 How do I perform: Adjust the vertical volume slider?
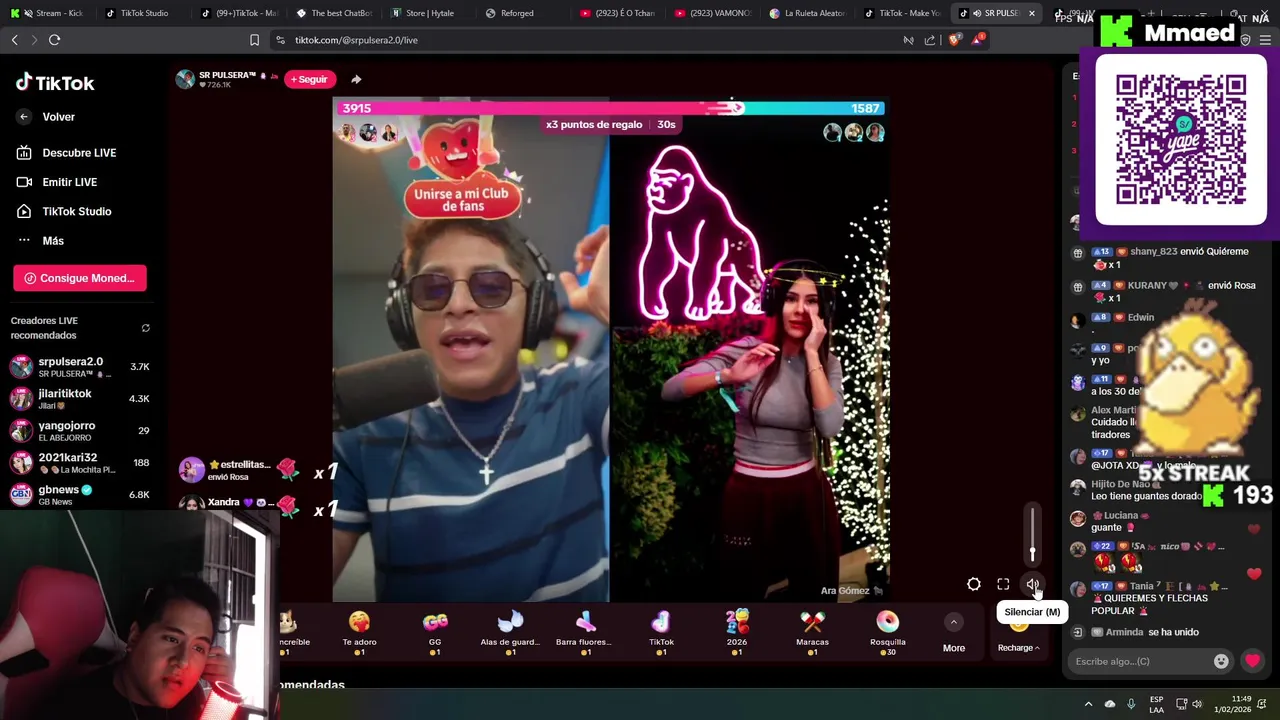pos(1033,534)
